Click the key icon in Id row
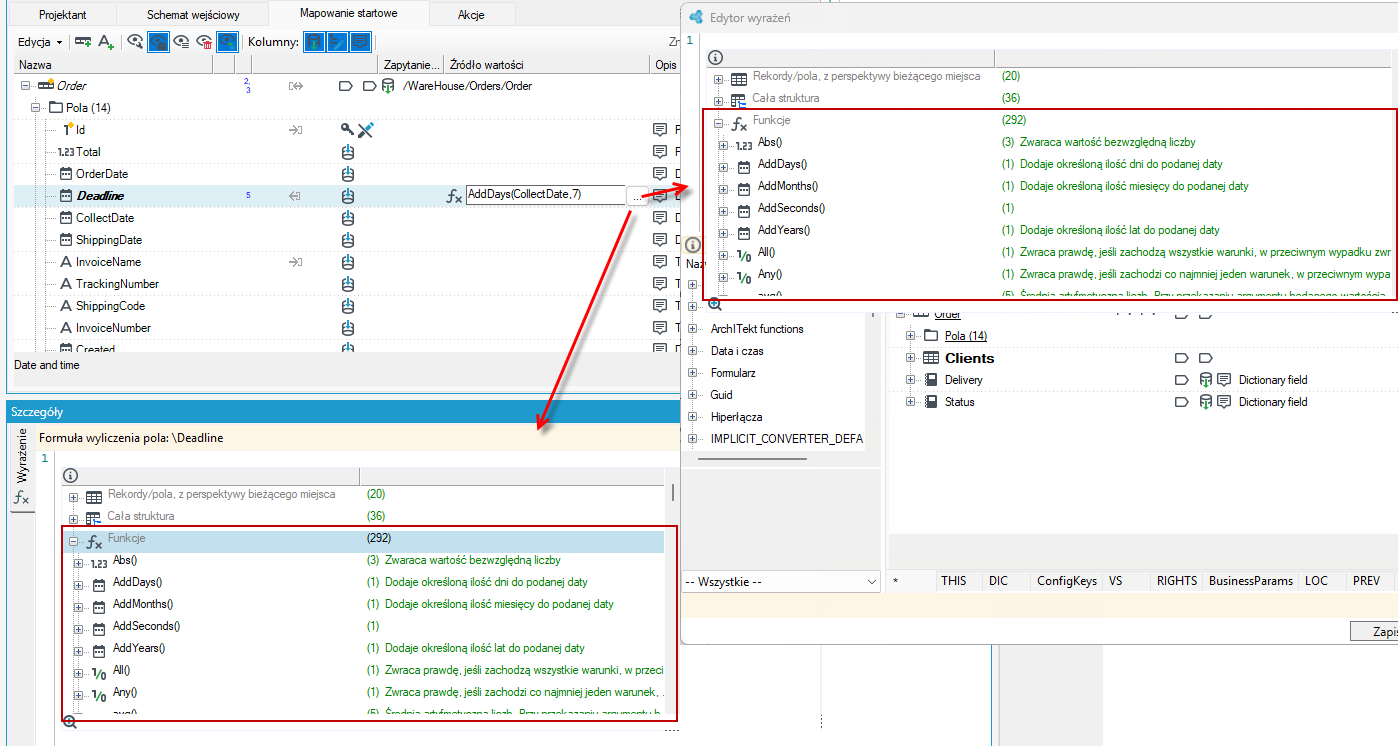 (347, 130)
